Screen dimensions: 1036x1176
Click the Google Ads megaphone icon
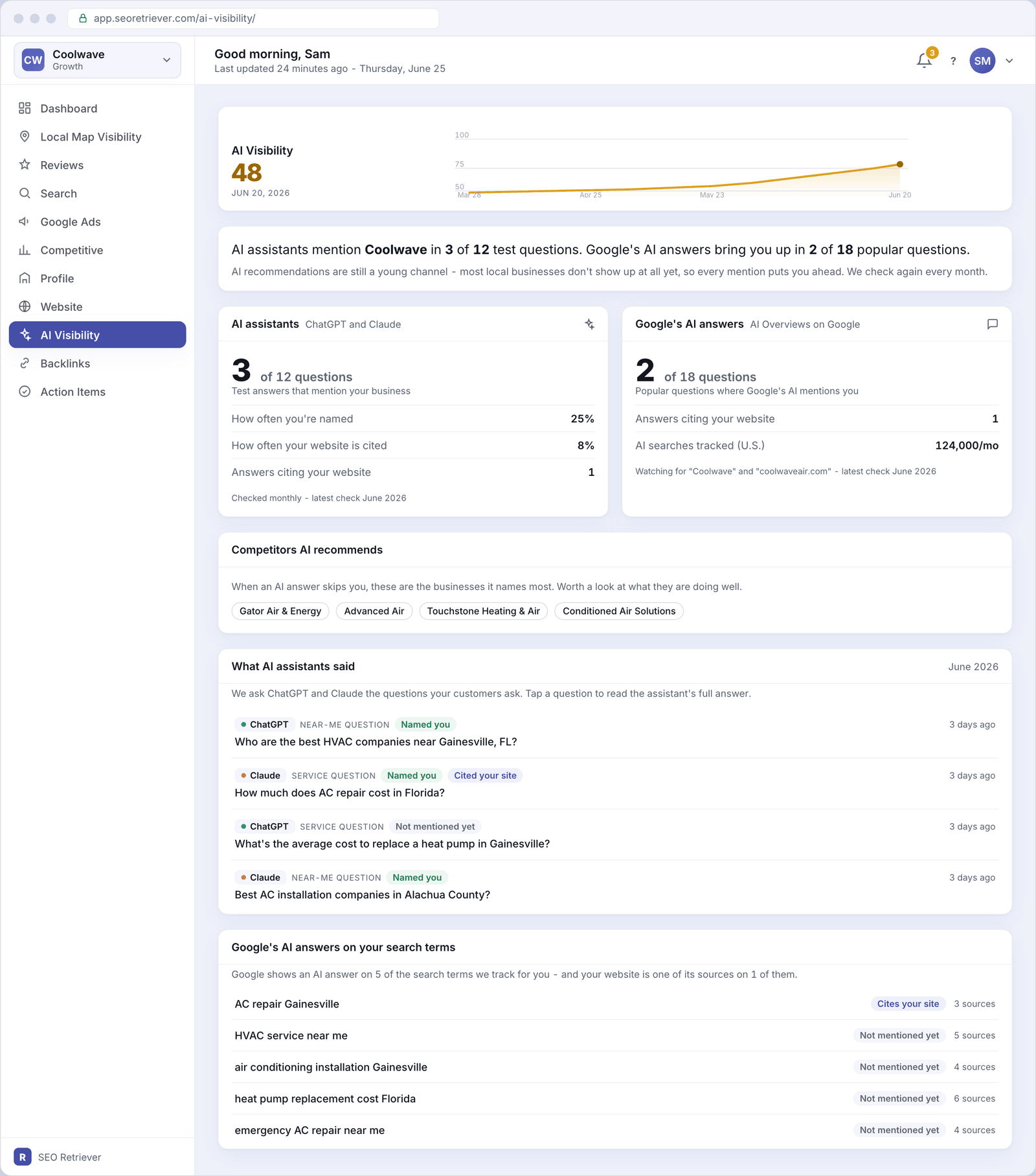click(25, 221)
